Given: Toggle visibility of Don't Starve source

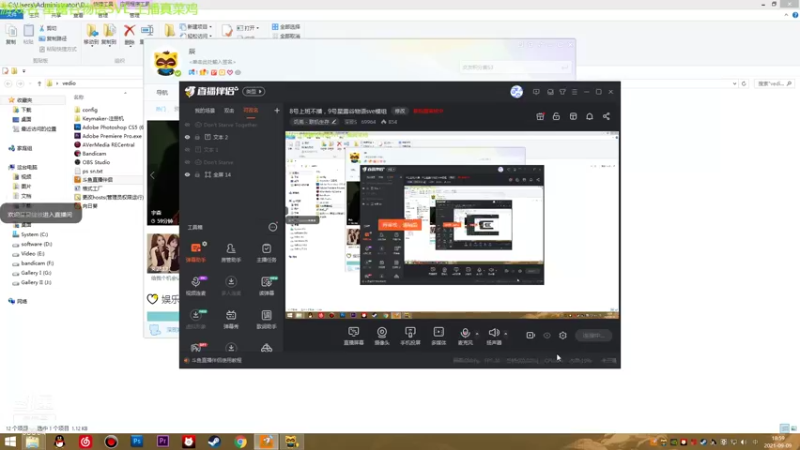Looking at the screenshot, I should point(187,162).
